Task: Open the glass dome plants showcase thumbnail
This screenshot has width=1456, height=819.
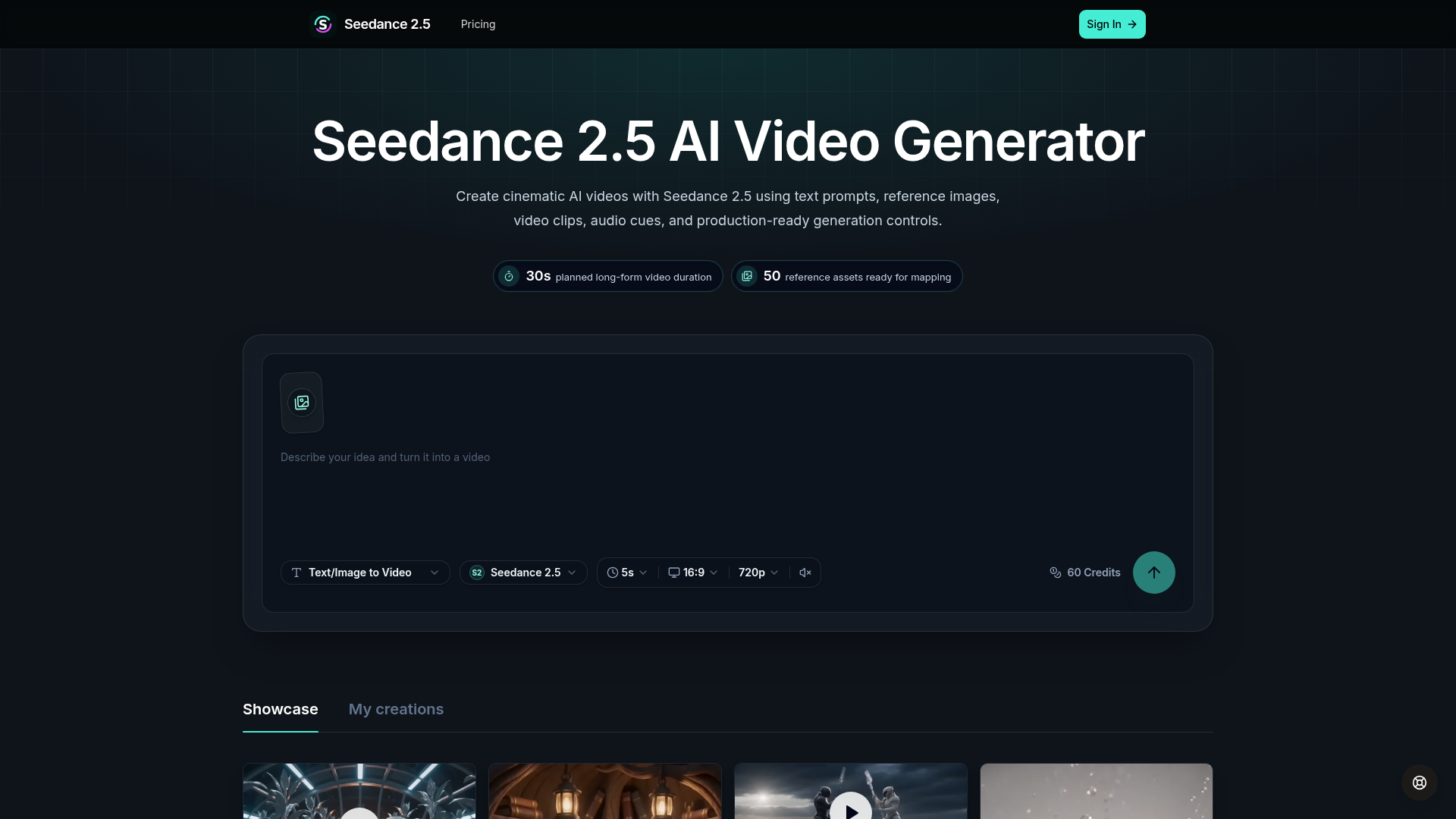Action: coord(359,791)
